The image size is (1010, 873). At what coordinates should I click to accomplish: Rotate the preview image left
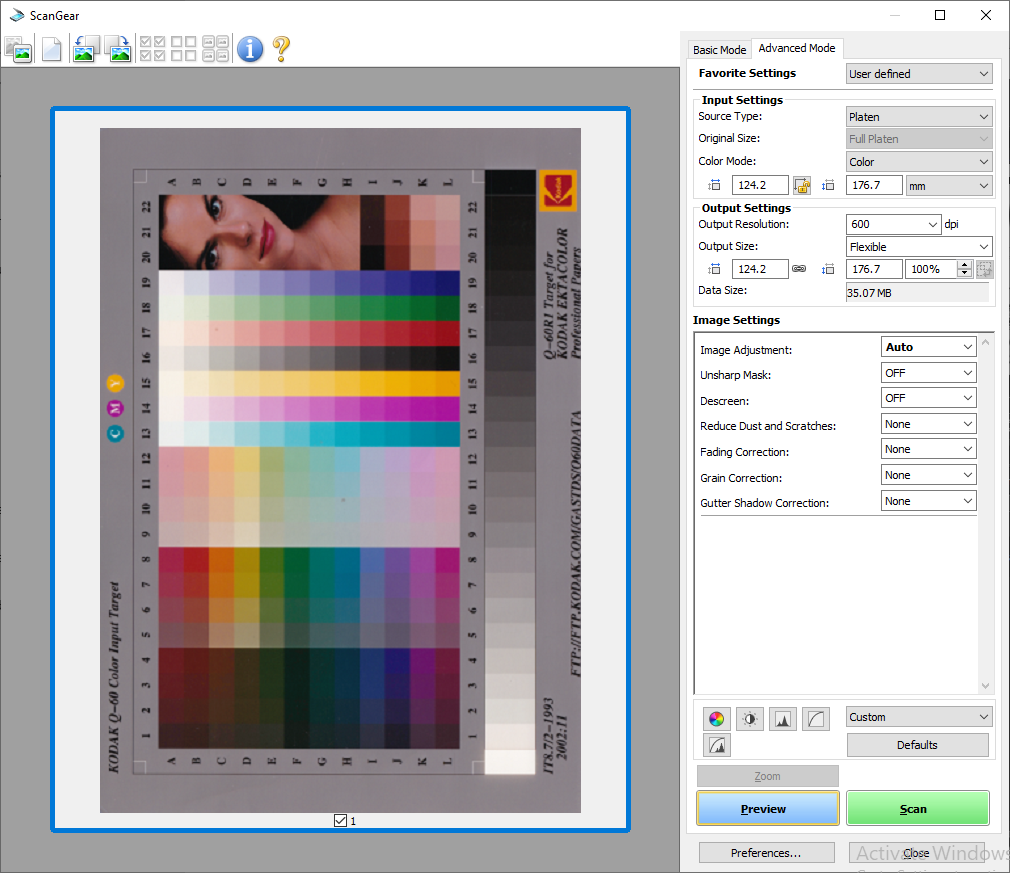point(86,49)
